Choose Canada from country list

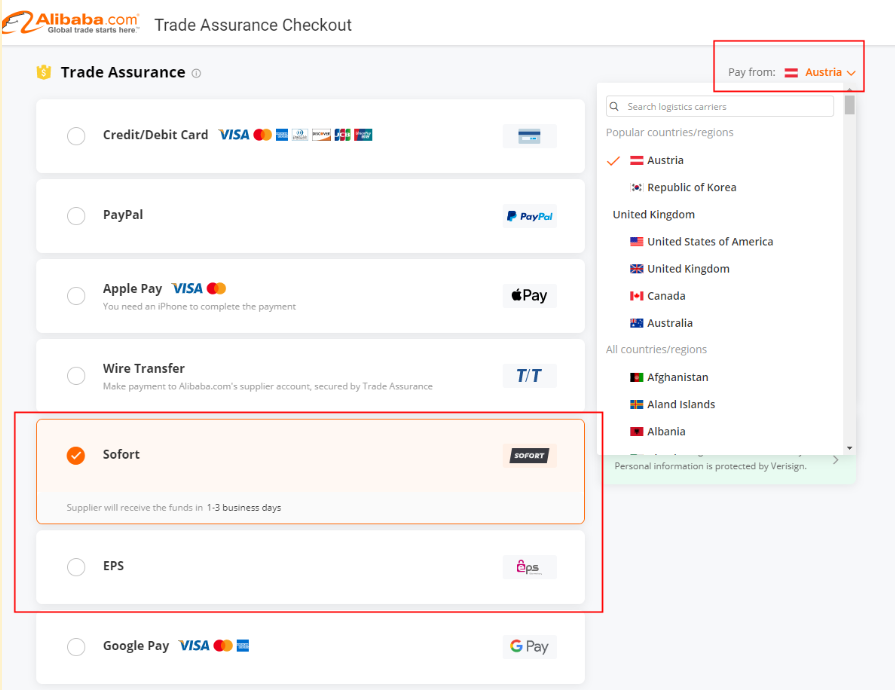point(658,296)
